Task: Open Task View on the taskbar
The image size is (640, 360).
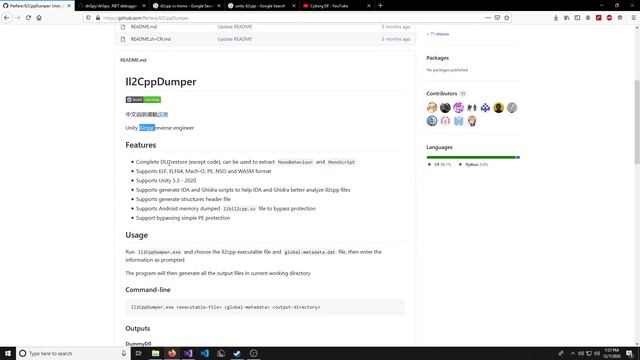Action: (139, 353)
